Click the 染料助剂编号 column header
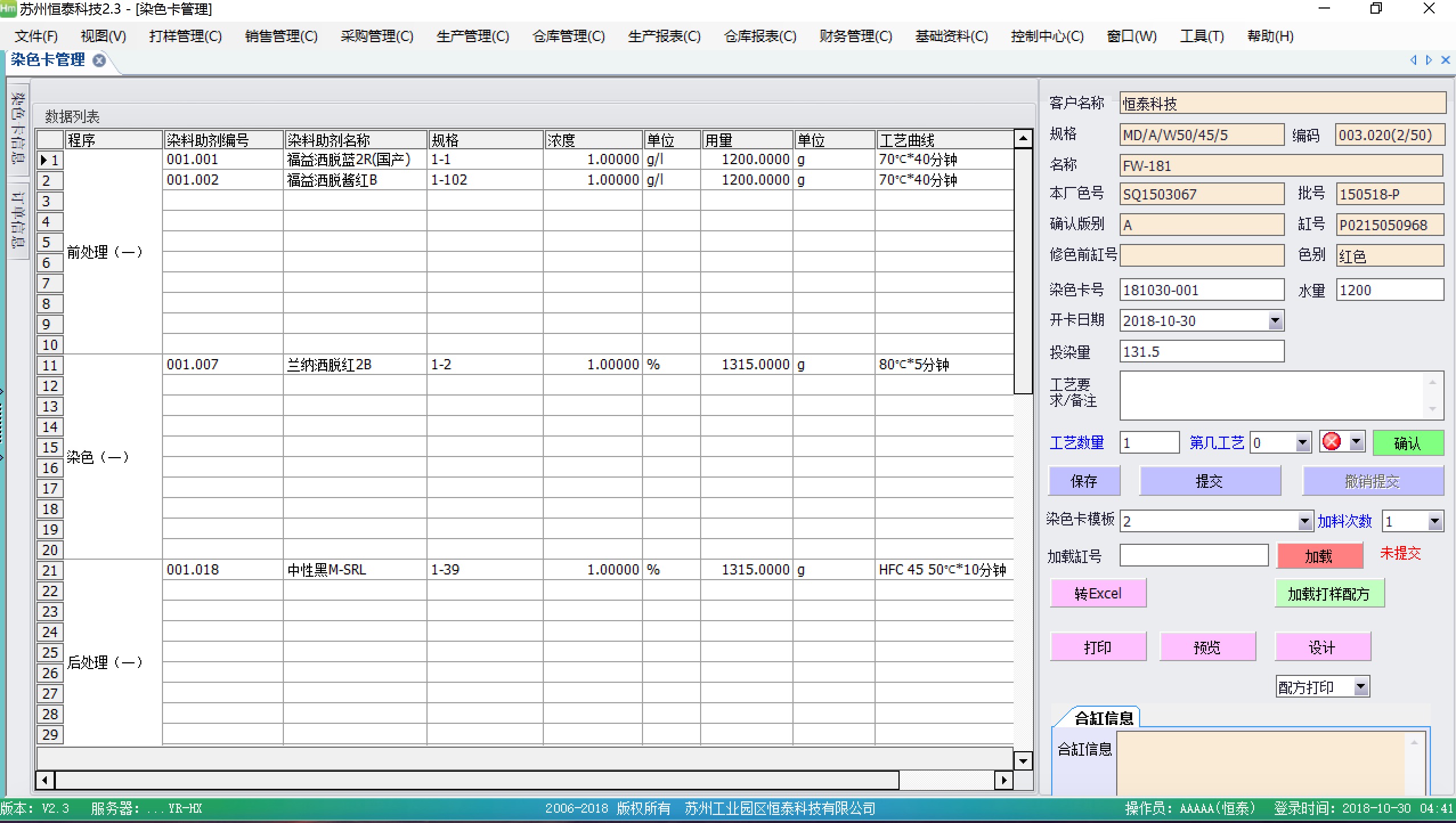The width and height of the screenshot is (1456, 823). tap(223, 140)
